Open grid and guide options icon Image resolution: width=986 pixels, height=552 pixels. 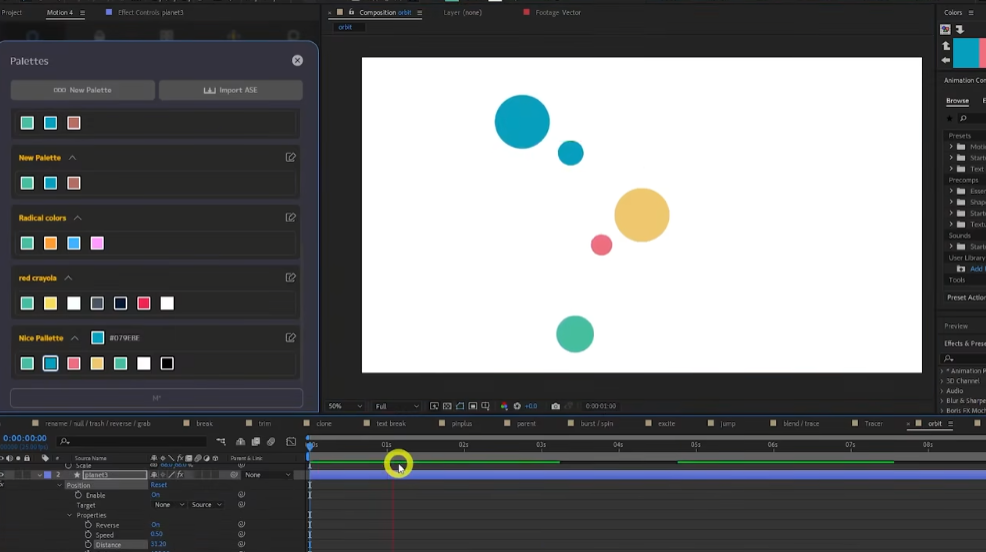pos(485,406)
